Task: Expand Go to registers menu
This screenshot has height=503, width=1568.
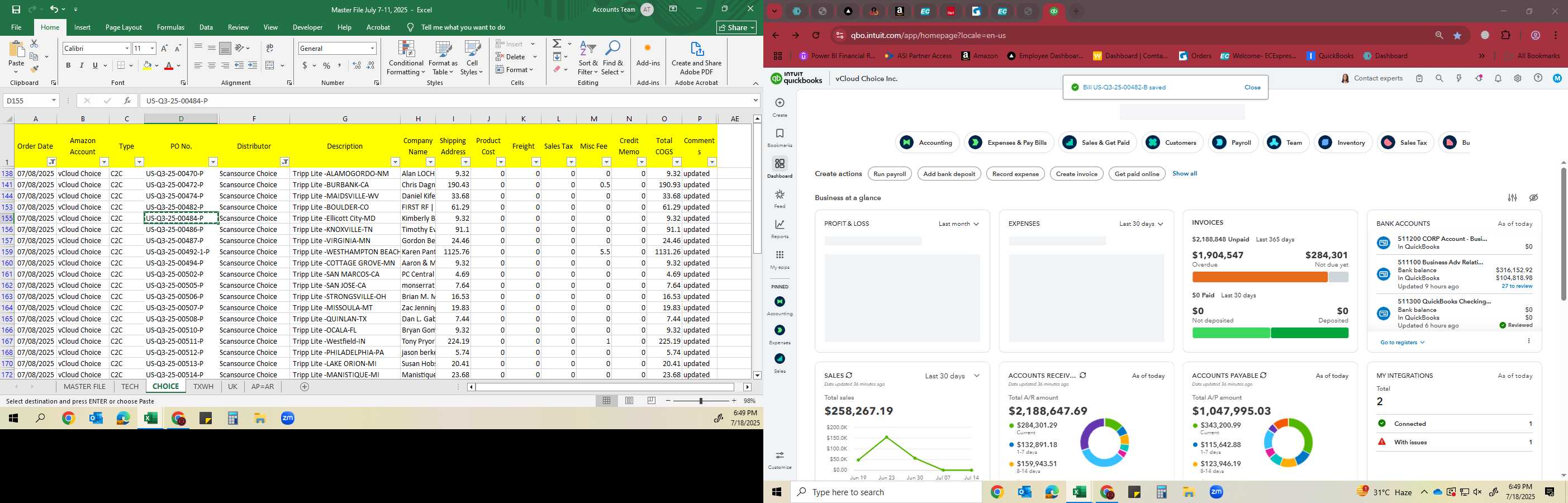Action: click(1403, 343)
